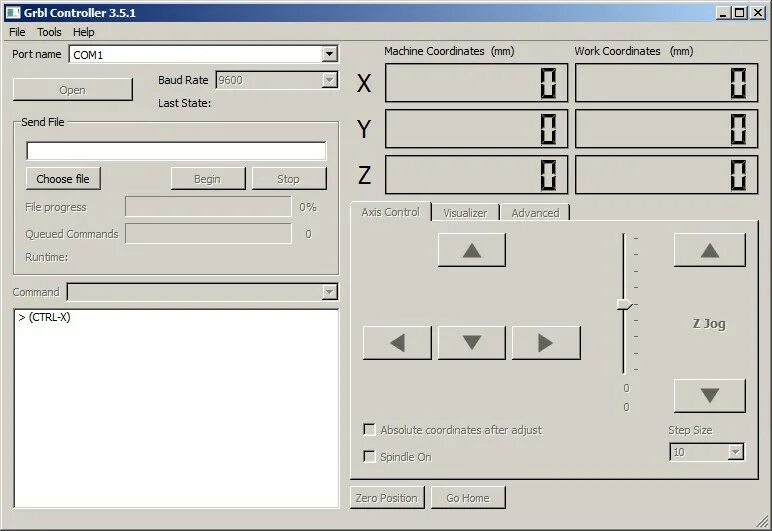
Task: Enable Absolute coordinates after adjust
Action: coord(369,429)
